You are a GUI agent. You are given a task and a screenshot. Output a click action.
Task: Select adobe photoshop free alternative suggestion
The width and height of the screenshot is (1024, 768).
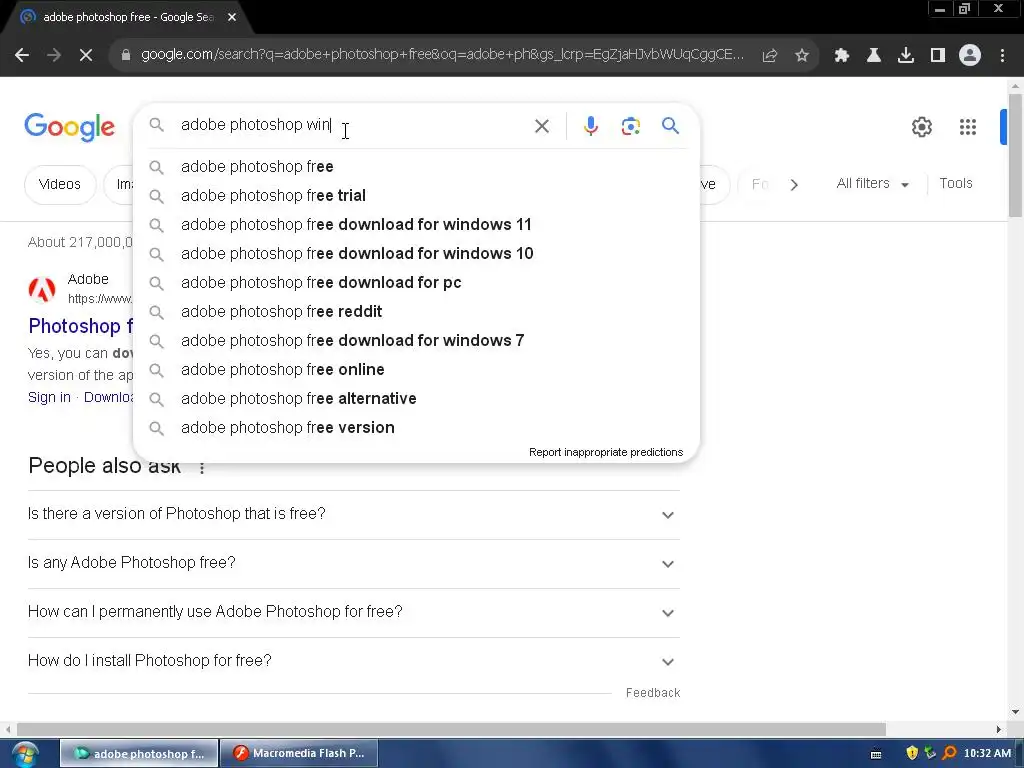click(416, 398)
